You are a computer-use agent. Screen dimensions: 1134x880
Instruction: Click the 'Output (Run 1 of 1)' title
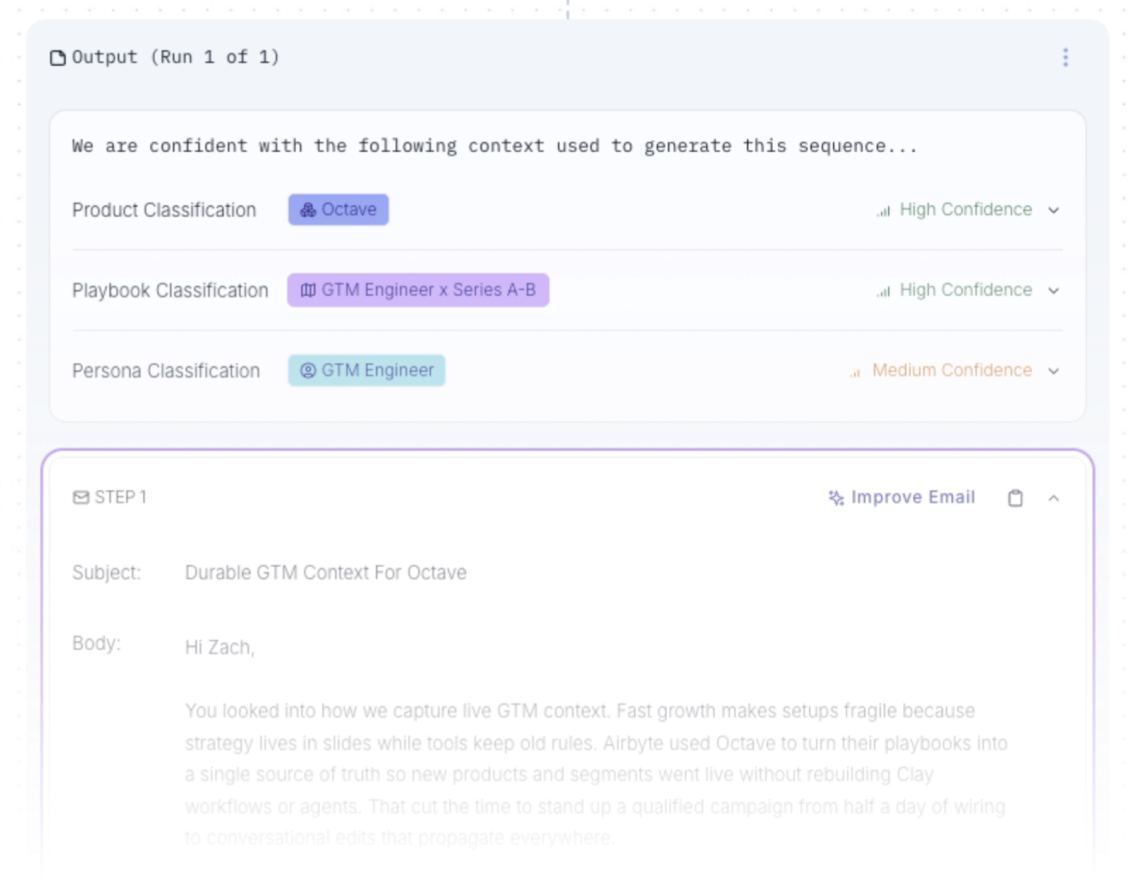(x=175, y=57)
